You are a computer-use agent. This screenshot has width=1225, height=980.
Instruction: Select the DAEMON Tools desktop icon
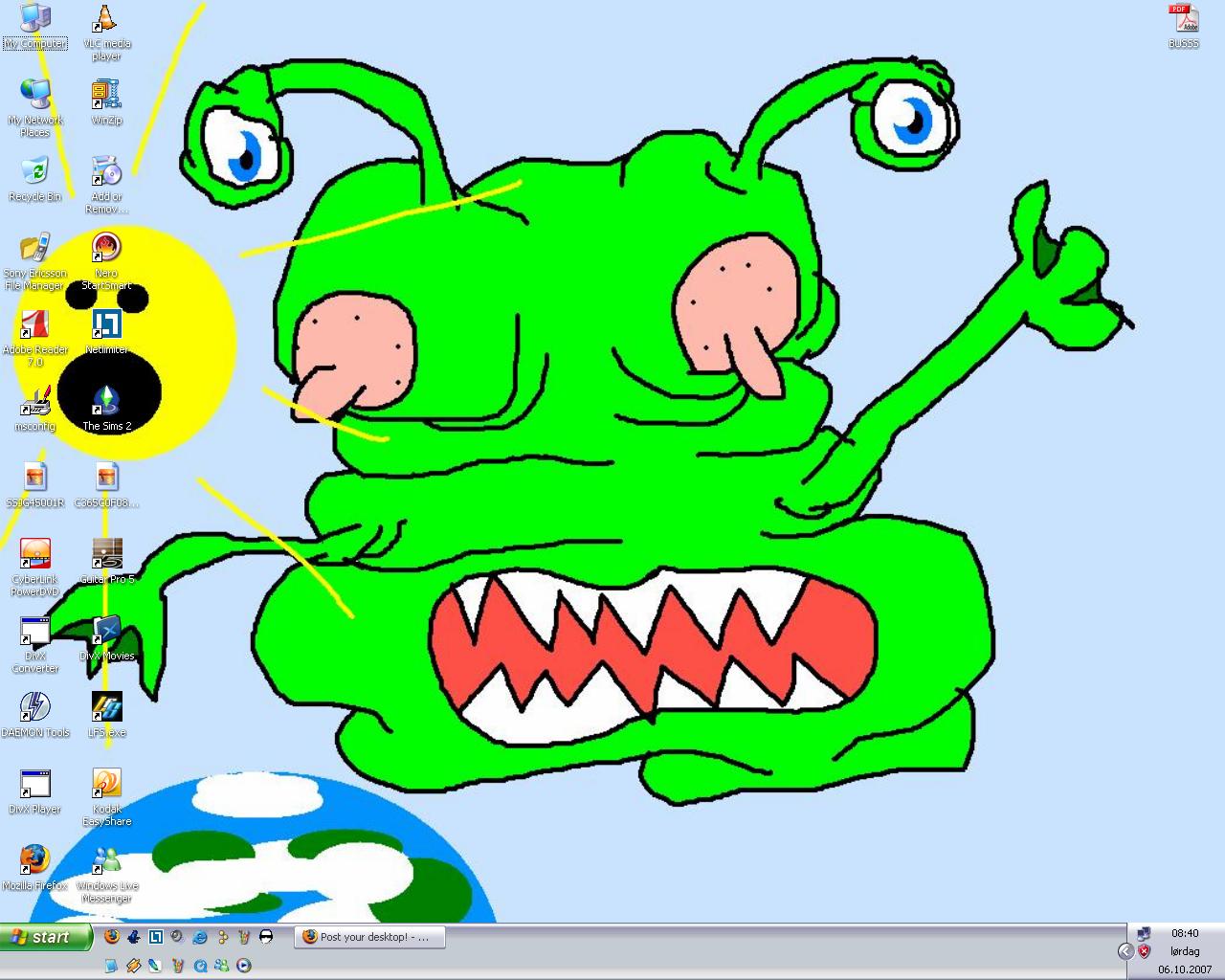coord(35,716)
